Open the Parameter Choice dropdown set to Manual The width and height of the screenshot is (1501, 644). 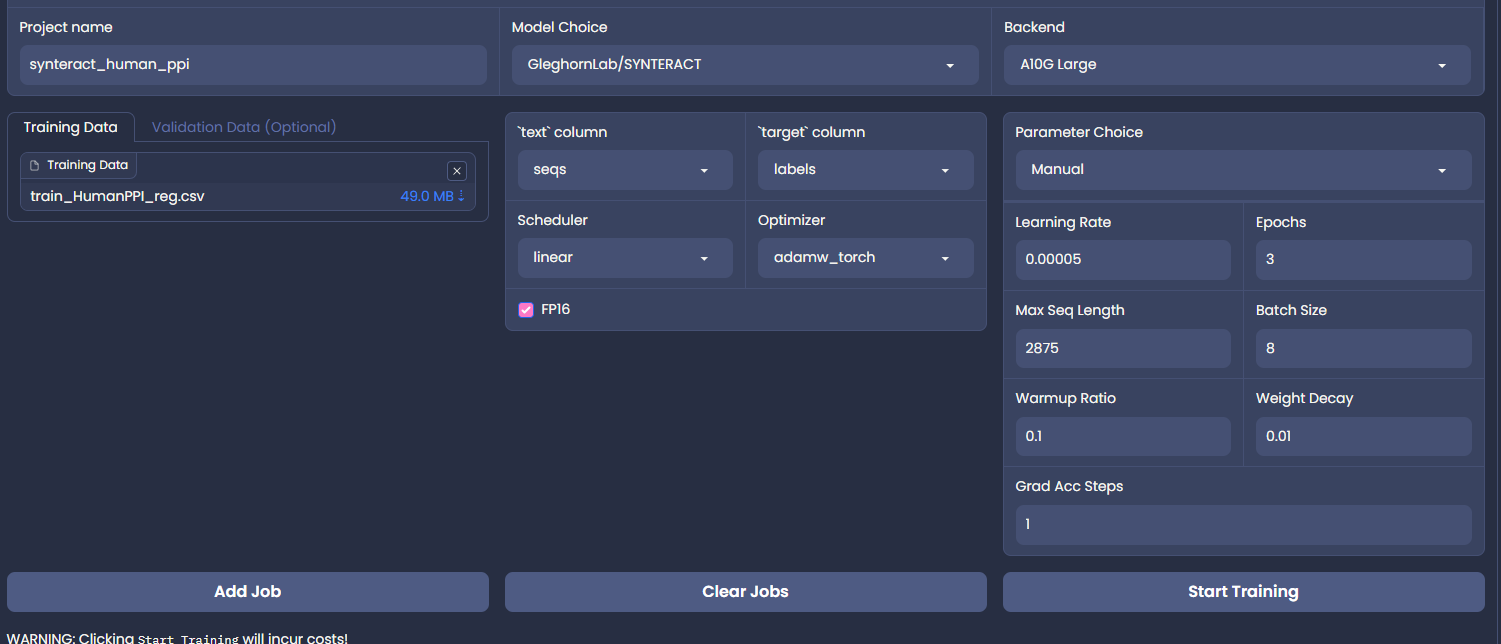point(1242,169)
